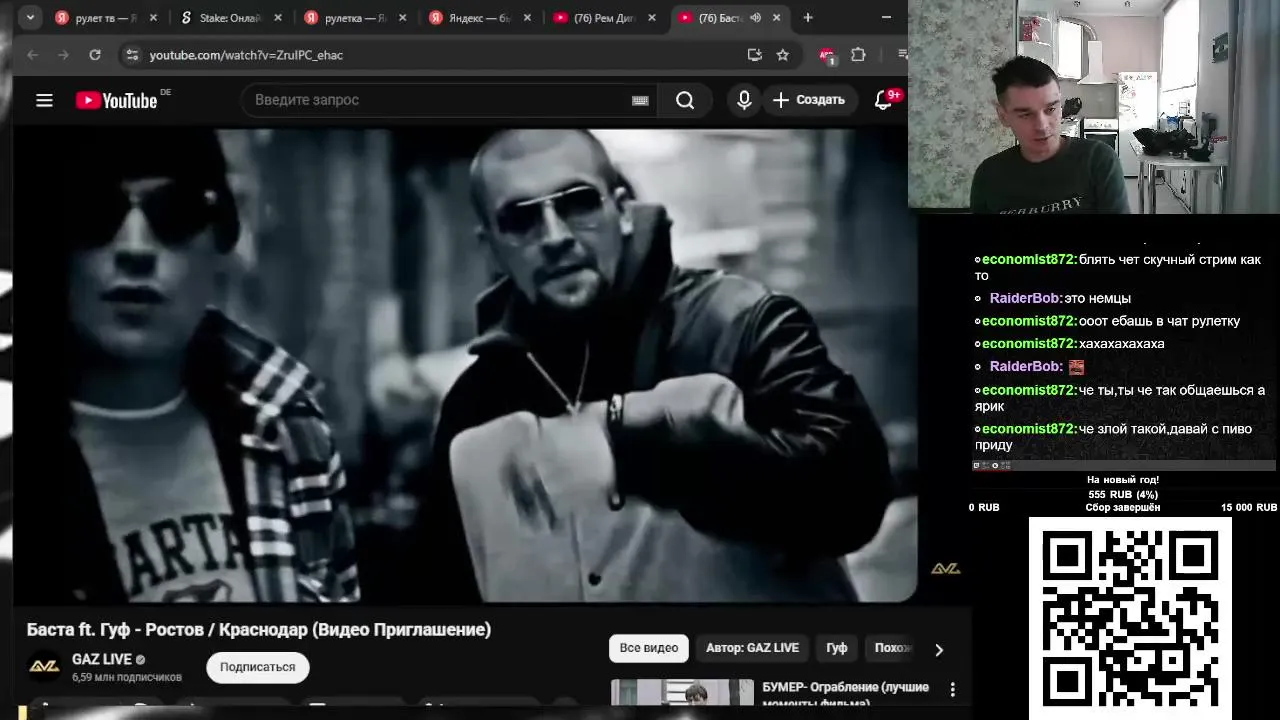Viewport: 1280px width, 720px height.
Task: Click the playing video frame
Action: tap(465, 365)
